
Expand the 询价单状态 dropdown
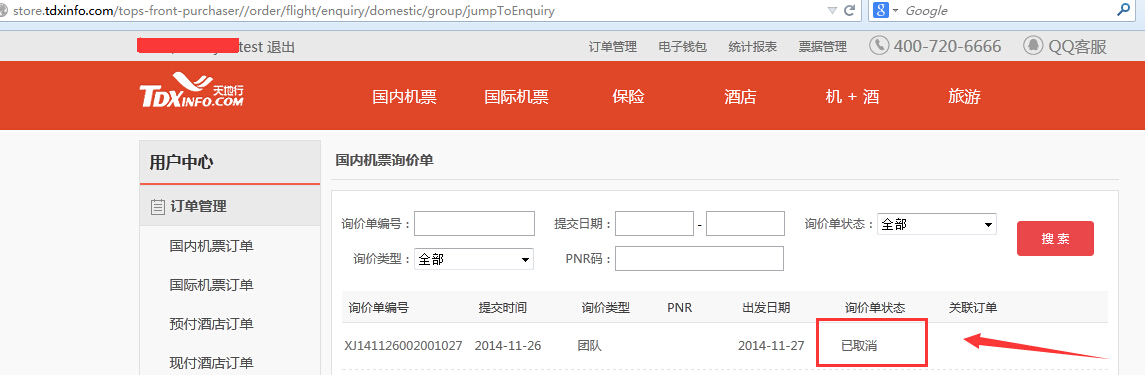[x=937, y=224]
